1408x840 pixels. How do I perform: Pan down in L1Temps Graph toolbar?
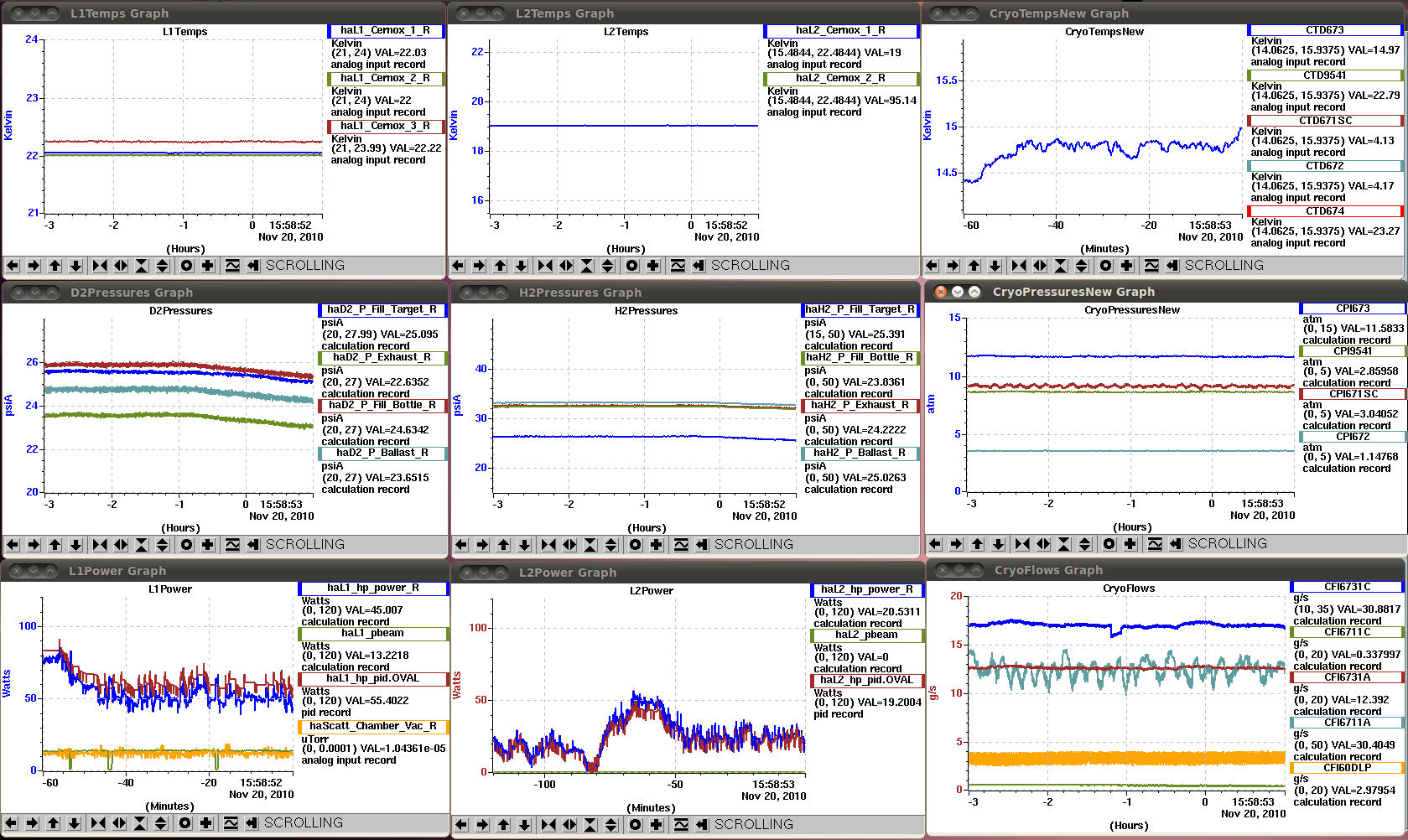[76, 266]
